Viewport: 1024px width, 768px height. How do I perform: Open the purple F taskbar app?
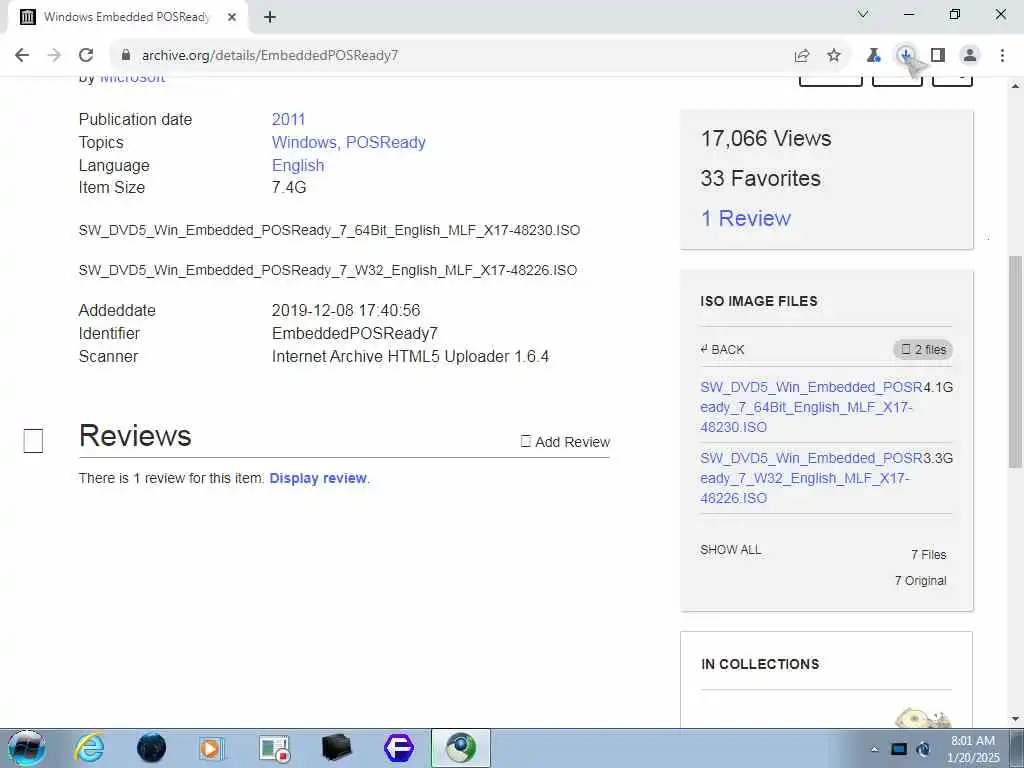[398, 748]
